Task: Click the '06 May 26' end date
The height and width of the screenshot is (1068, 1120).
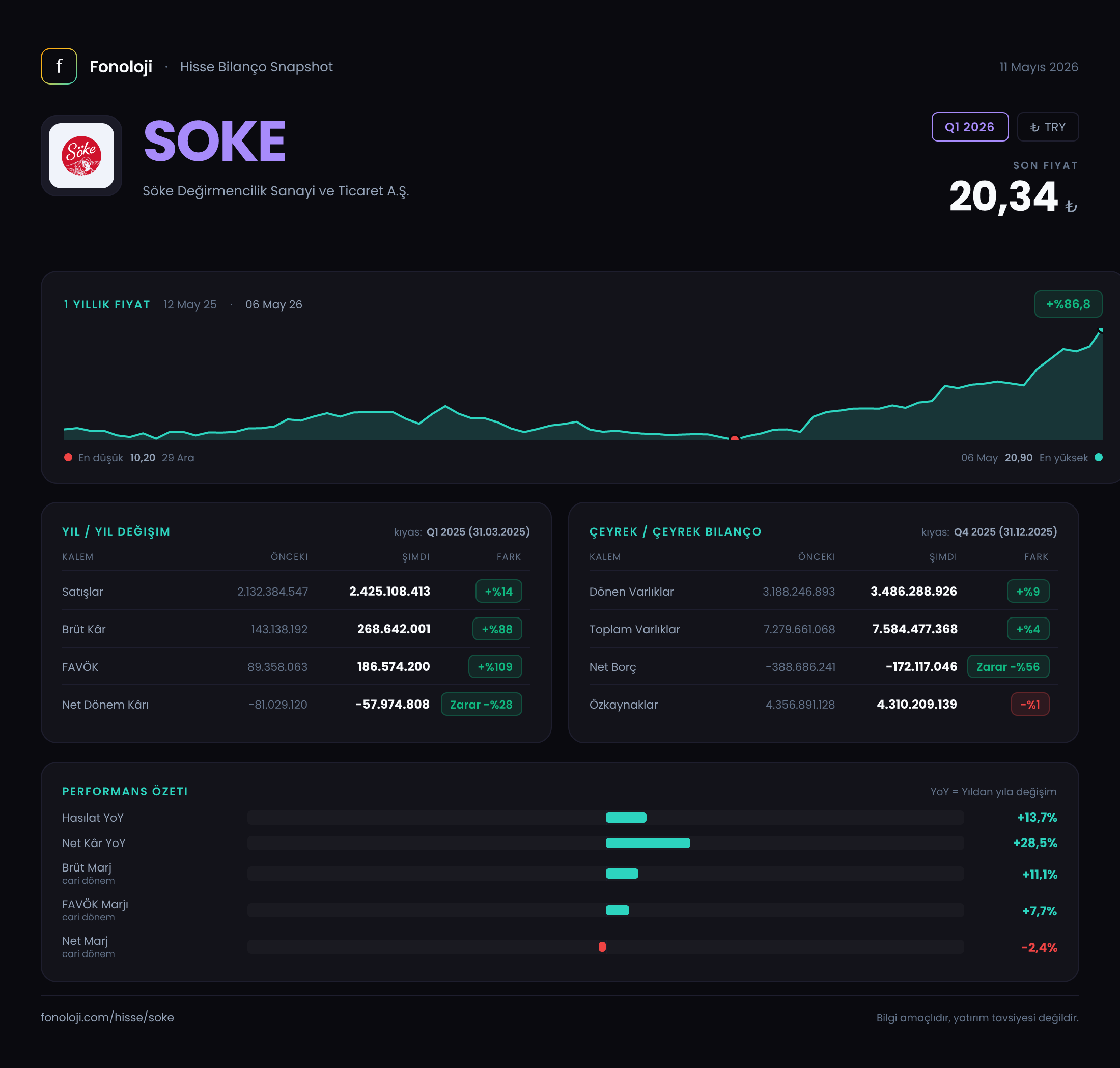Action: pos(274,304)
